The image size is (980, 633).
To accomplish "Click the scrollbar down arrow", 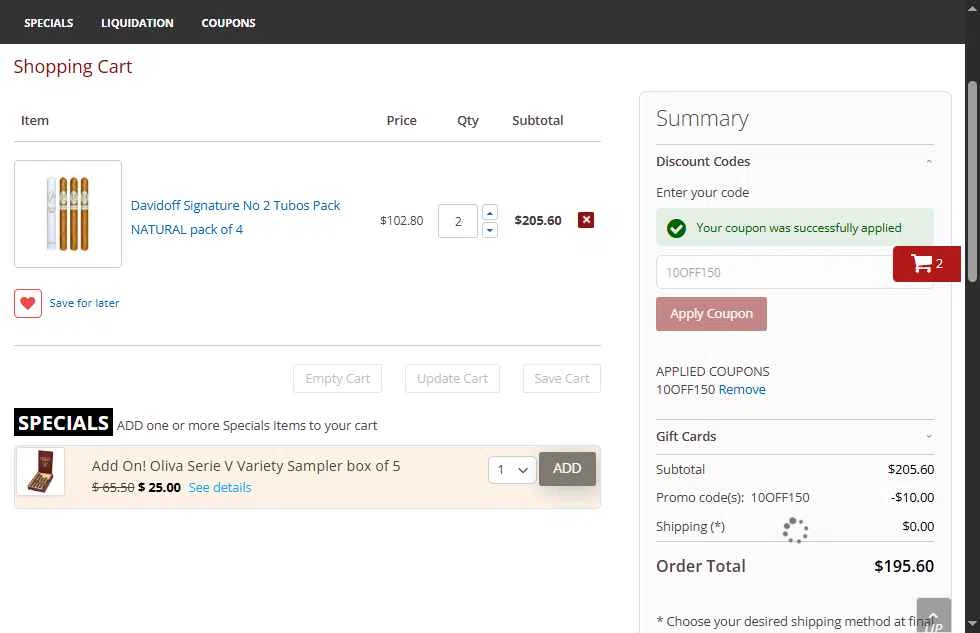I will tap(972, 623).
